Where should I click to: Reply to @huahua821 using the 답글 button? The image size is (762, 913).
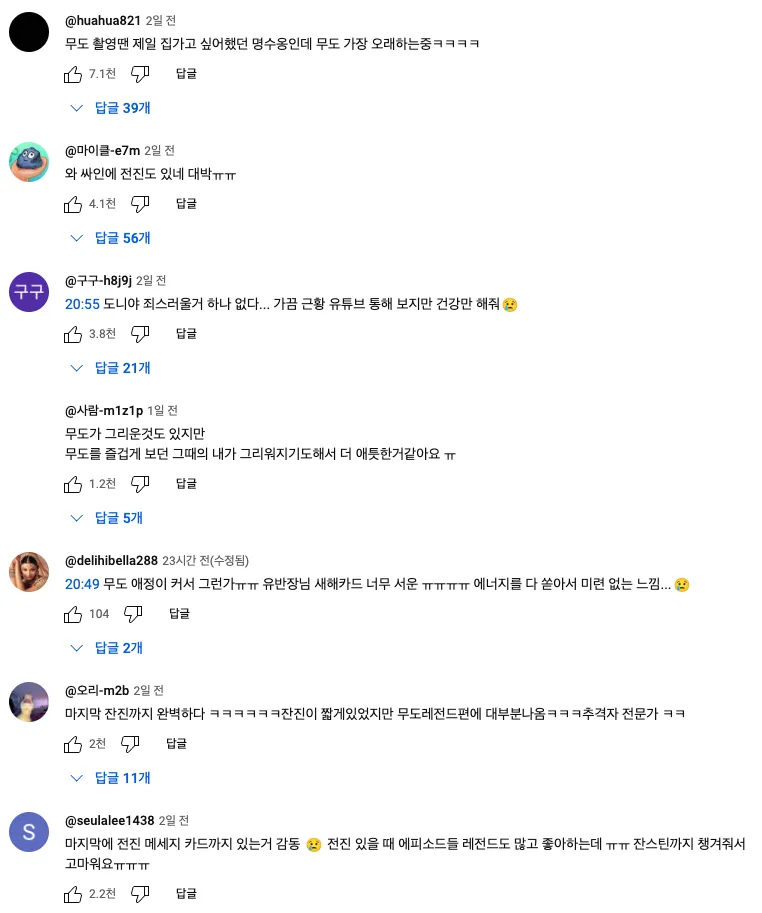186,73
